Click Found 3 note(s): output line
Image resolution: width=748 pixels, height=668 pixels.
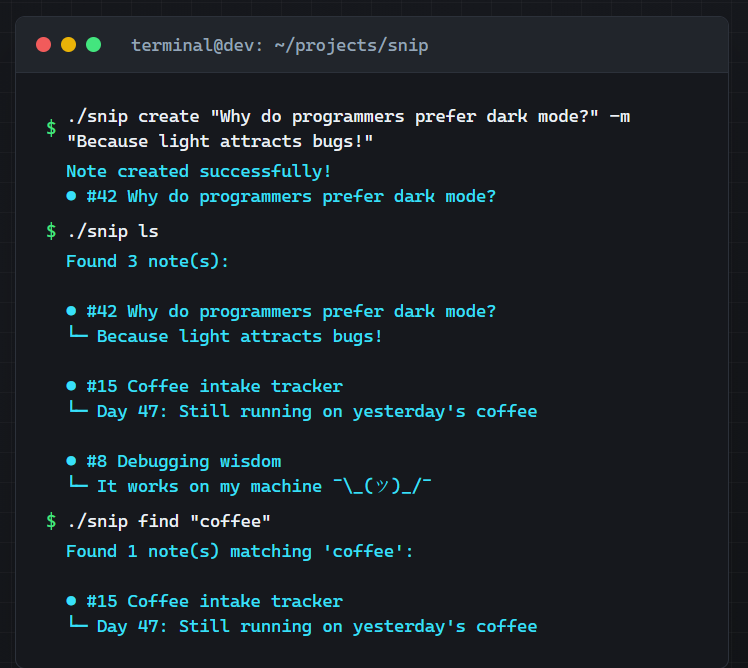pos(147,261)
